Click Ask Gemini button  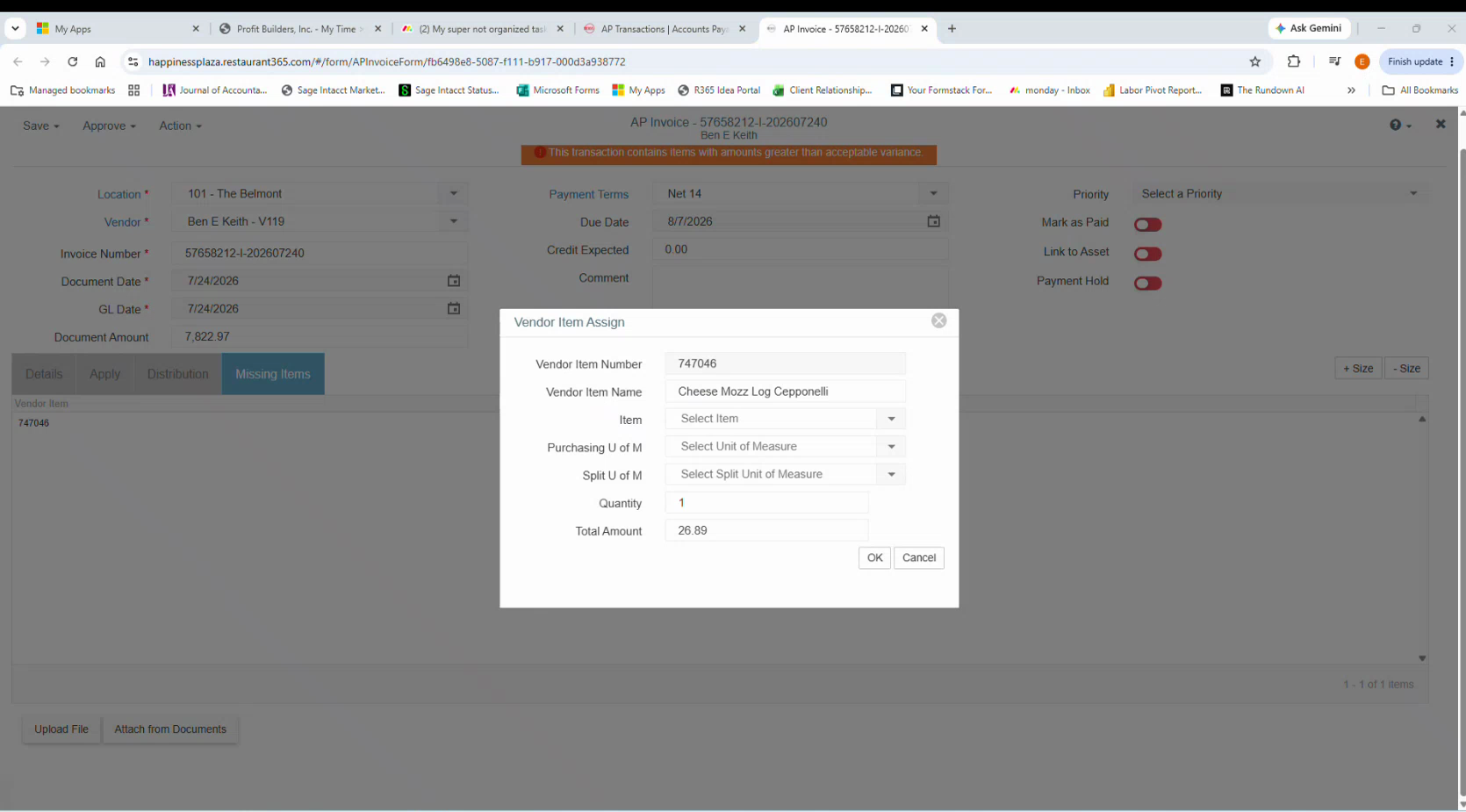point(1308,28)
